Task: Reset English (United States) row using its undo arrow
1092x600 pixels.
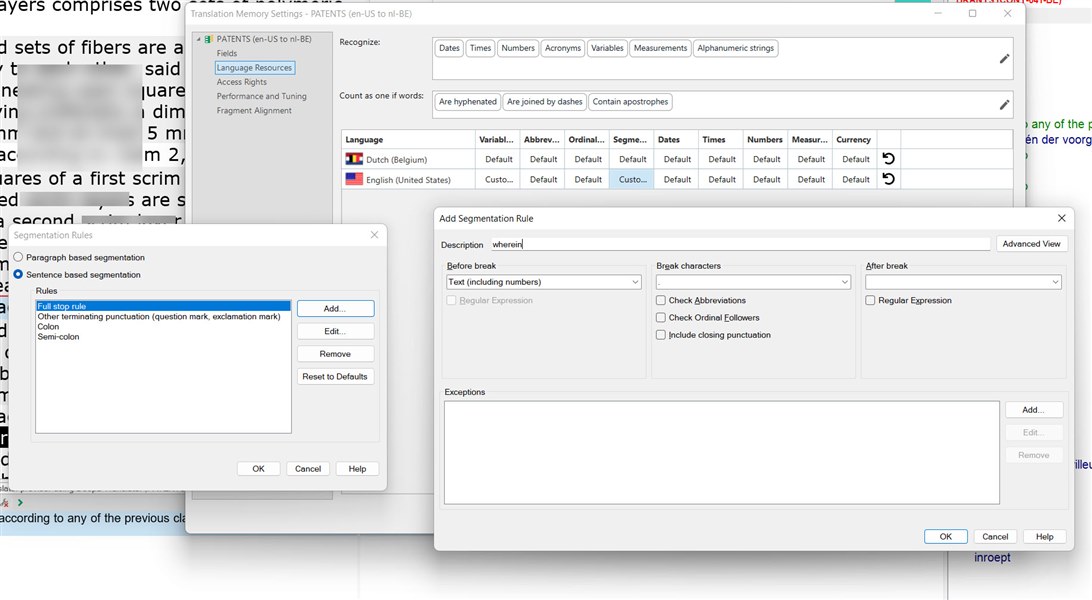Action: [x=888, y=178]
